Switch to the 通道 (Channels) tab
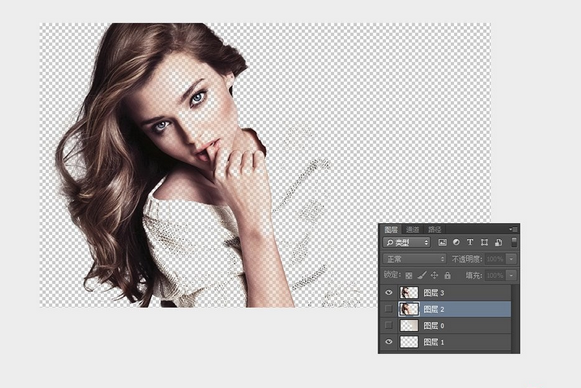This screenshot has height=388, width=581. tap(412, 229)
